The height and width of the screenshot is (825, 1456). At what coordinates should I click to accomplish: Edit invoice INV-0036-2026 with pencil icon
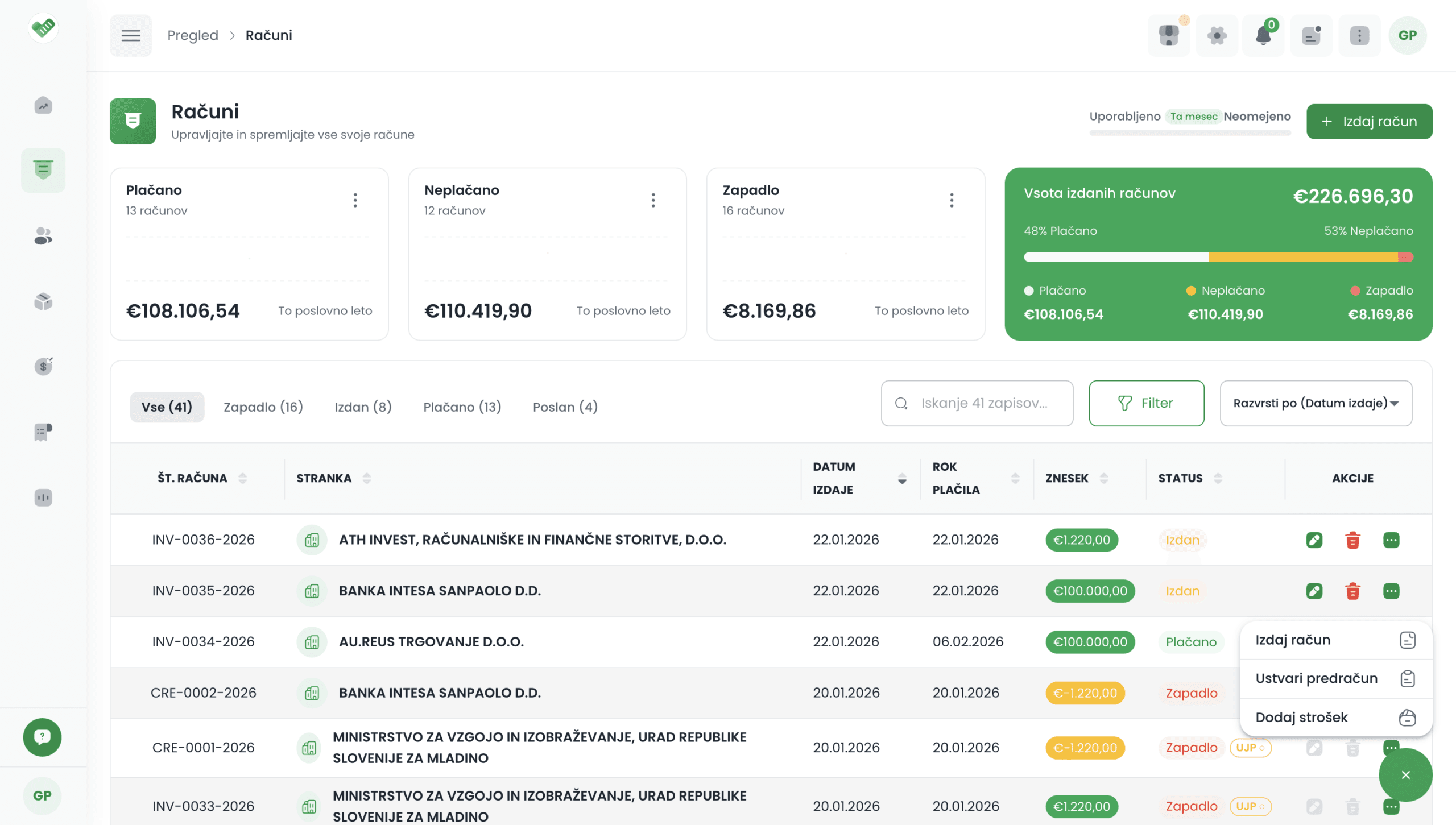pyautogui.click(x=1314, y=540)
